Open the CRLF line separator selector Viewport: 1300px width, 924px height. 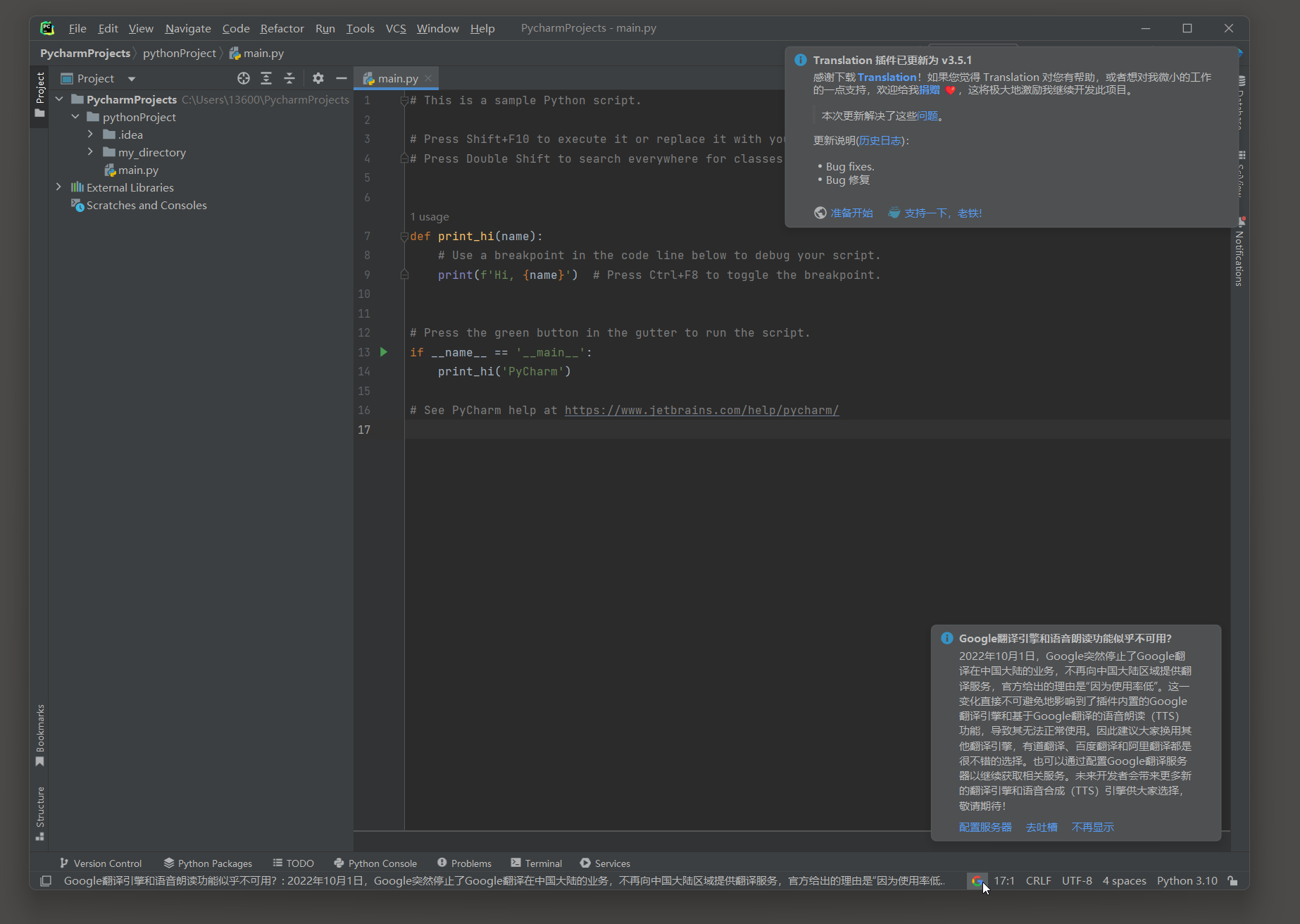pyautogui.click(x=1038, y=881)
